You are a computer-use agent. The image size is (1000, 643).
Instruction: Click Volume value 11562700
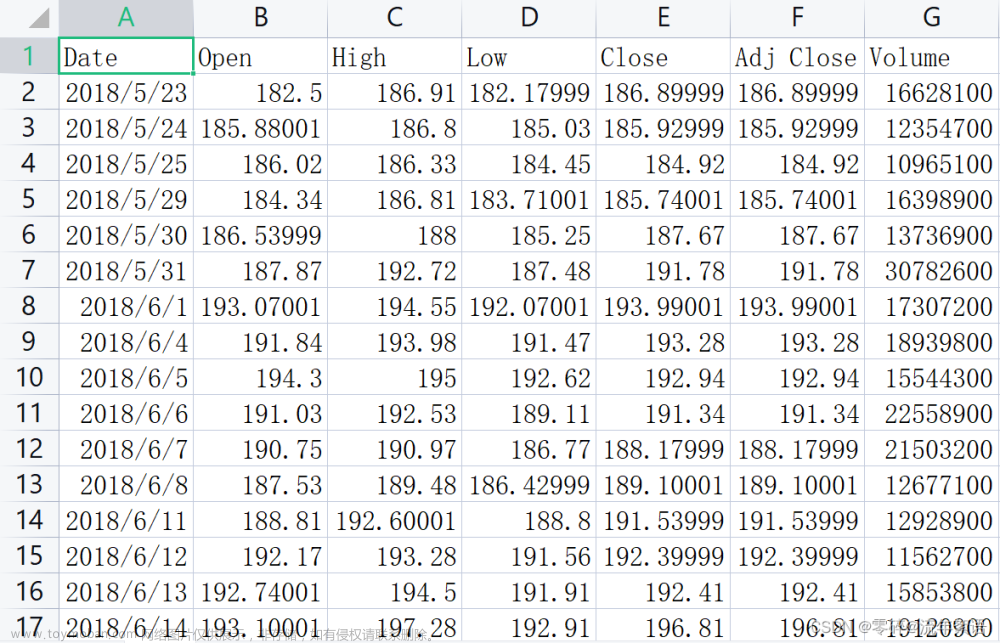pos(932,556)
